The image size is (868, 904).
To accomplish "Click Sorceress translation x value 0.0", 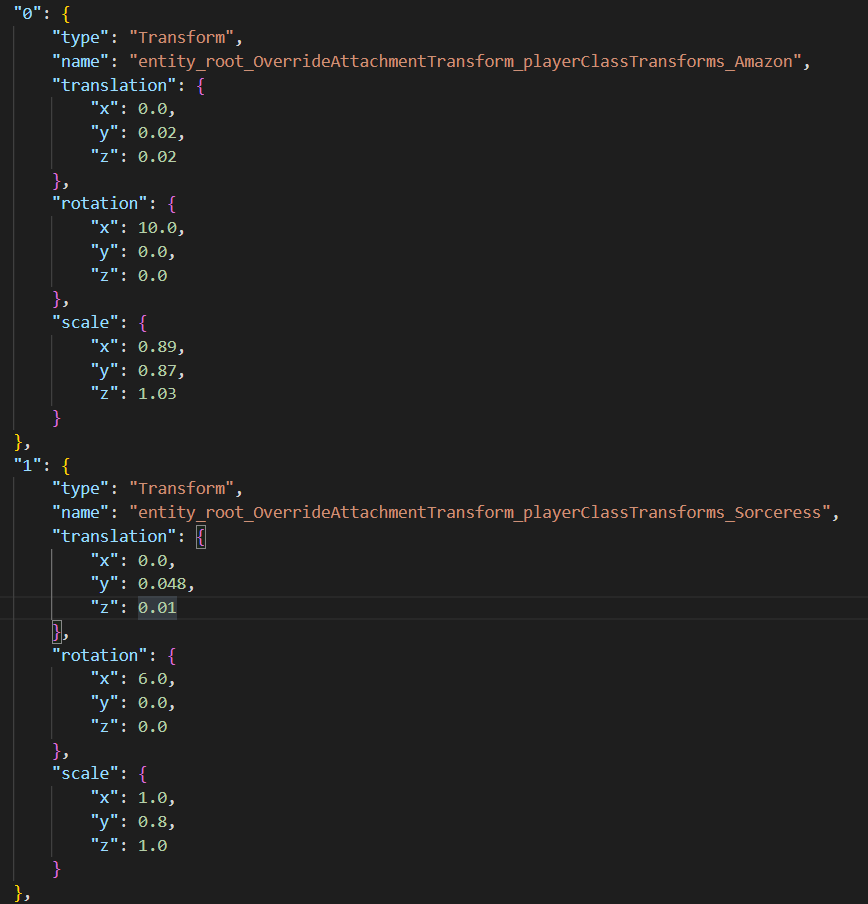I will click(152, 560).
